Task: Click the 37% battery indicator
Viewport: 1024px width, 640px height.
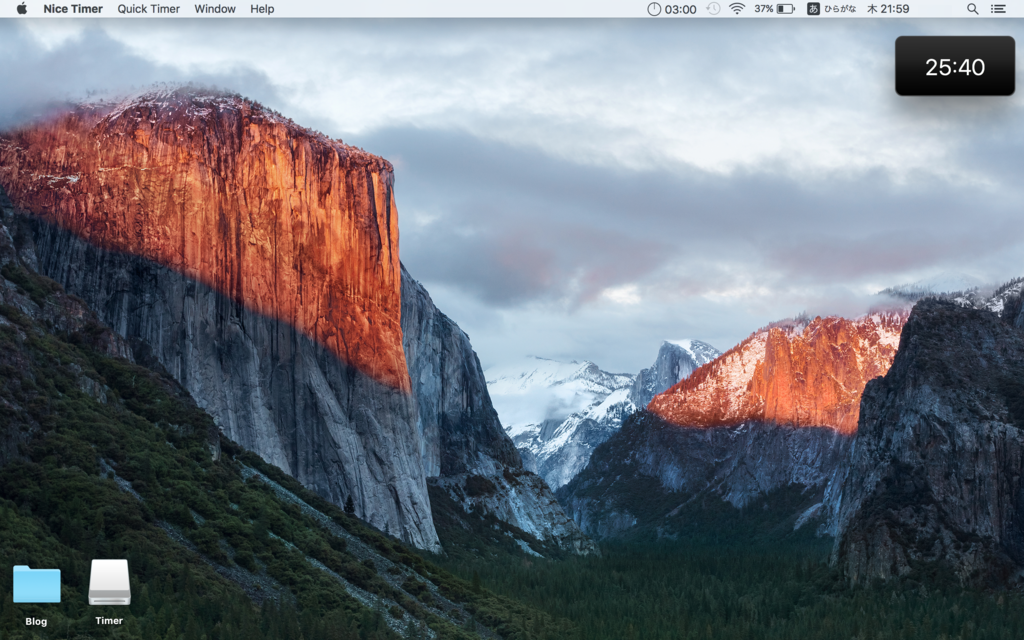Action: coord(775,8)
